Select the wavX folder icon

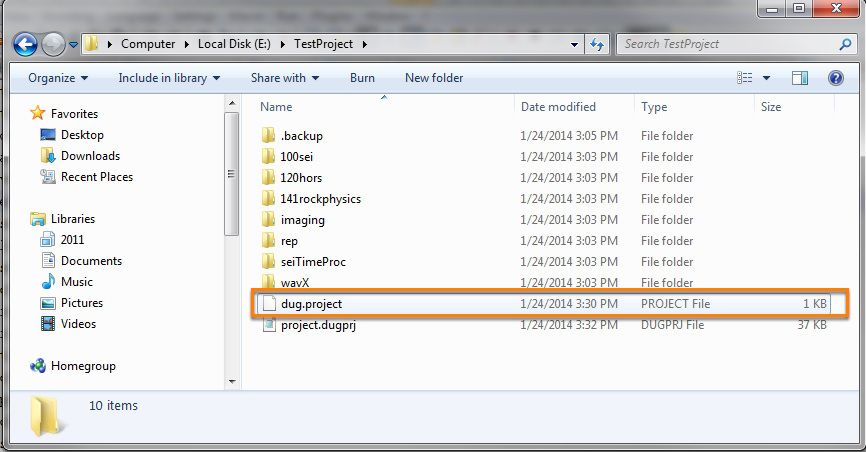[268, 282]
